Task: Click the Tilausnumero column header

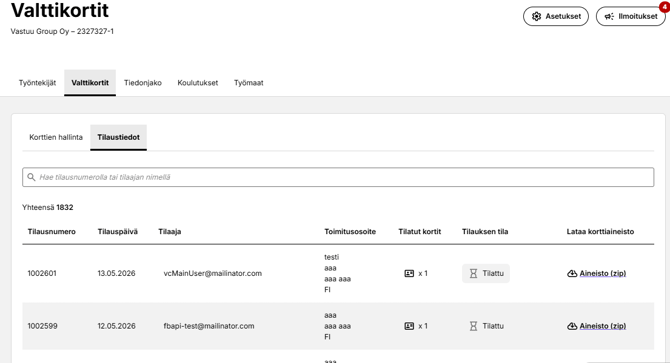Action: click(52, 231)
